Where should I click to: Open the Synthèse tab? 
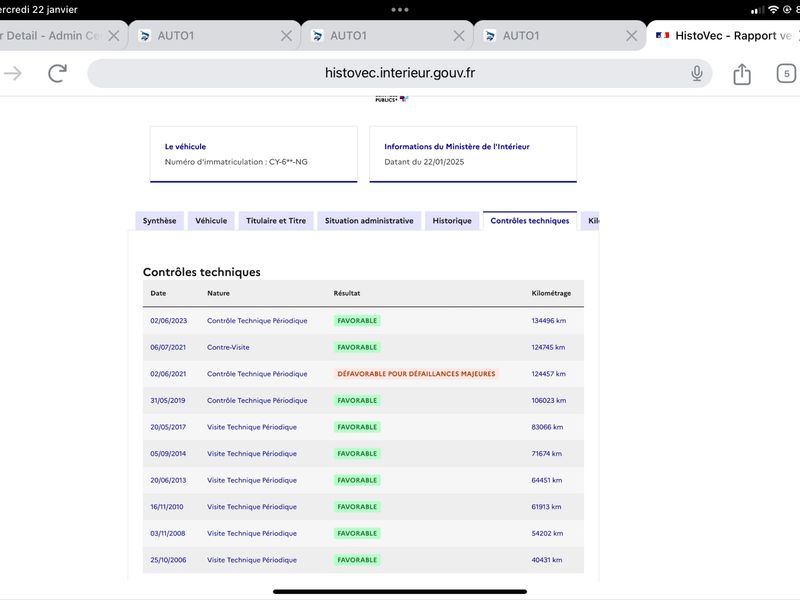[x=159, y=221]
